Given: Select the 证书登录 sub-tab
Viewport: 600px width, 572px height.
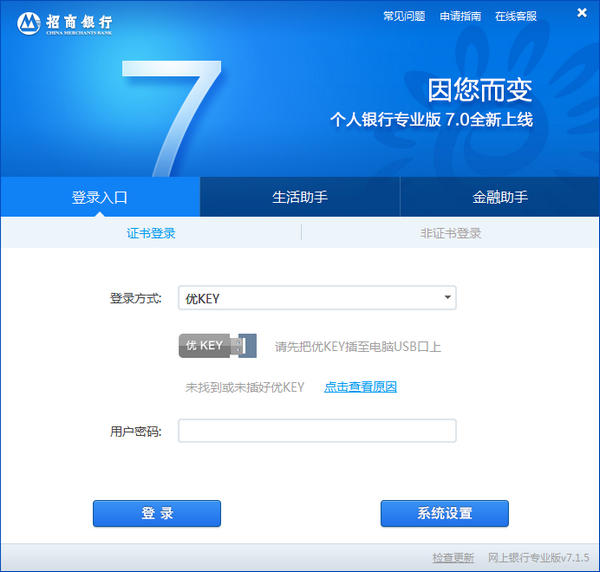Looking at the screenshot, I should point(151,233).
